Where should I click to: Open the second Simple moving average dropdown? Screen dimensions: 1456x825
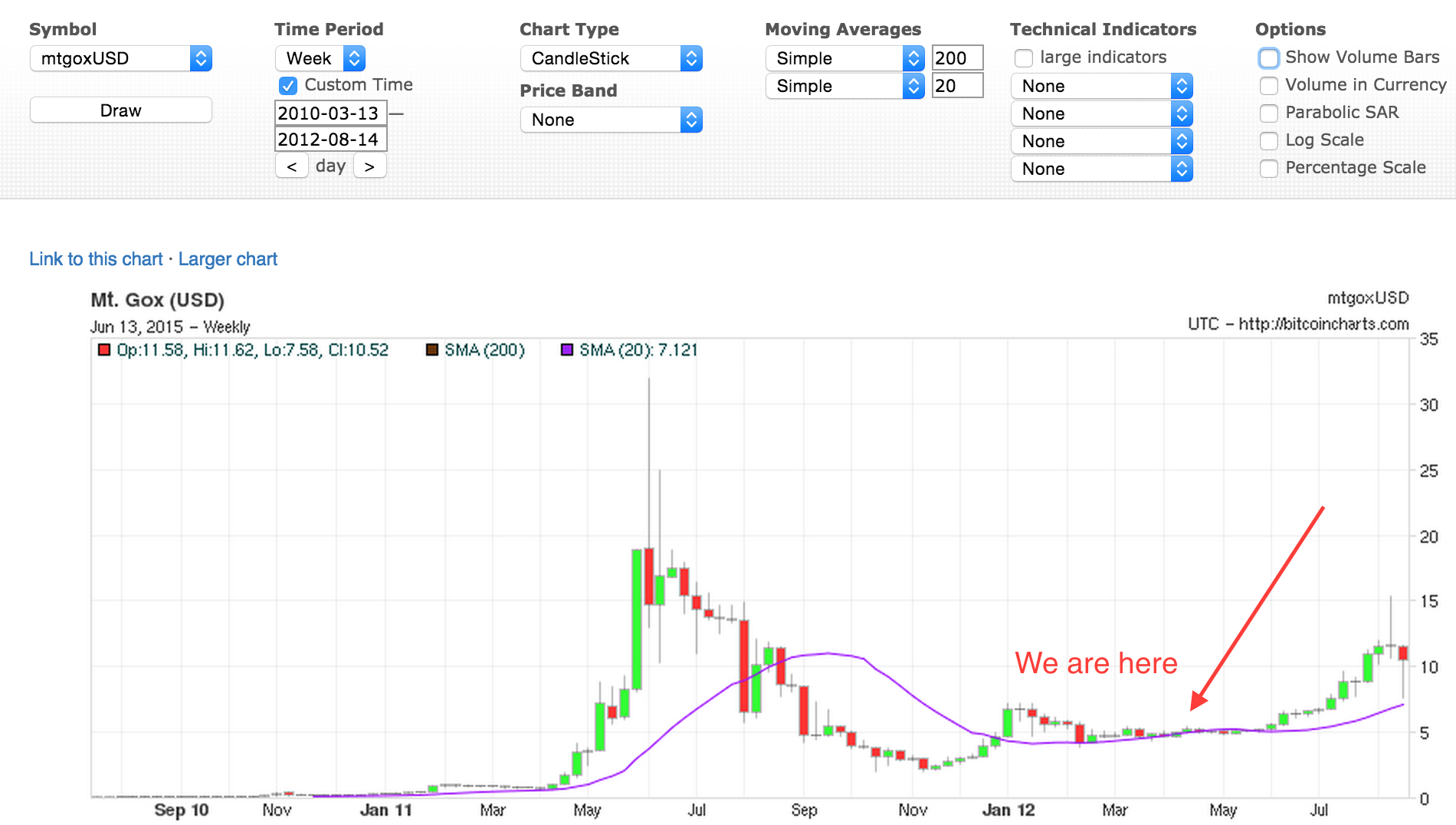(x=844, y=86)
